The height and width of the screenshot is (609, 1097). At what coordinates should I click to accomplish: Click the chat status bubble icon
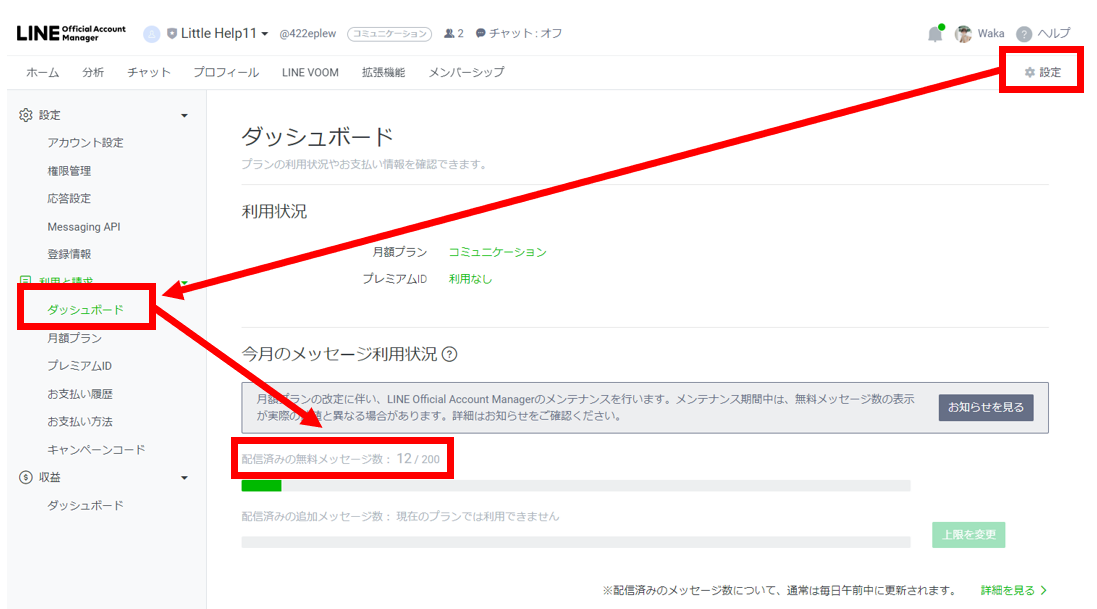point(481,34)
